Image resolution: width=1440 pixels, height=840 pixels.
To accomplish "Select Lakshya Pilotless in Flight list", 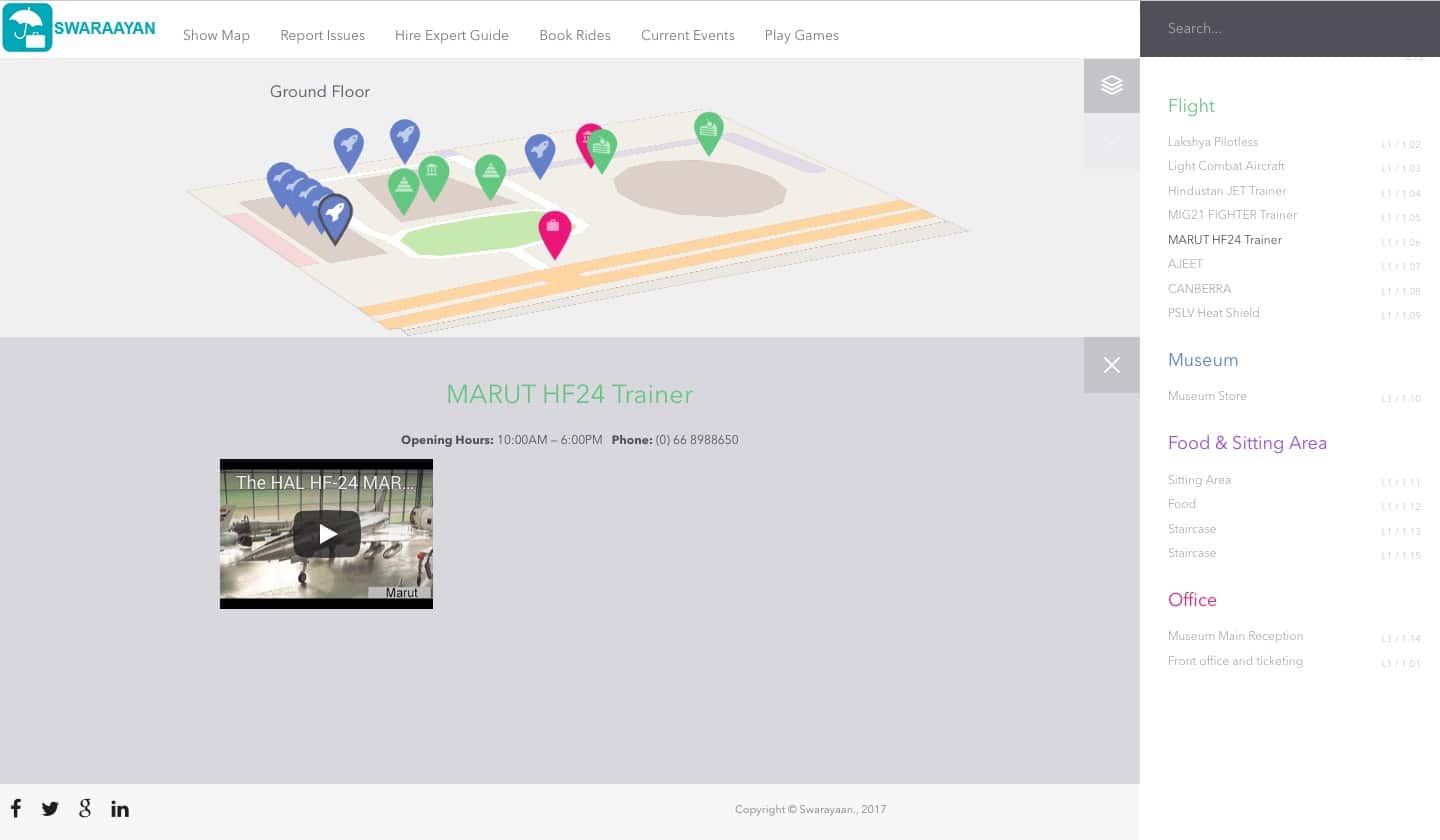I will [x=1213, y=142].
